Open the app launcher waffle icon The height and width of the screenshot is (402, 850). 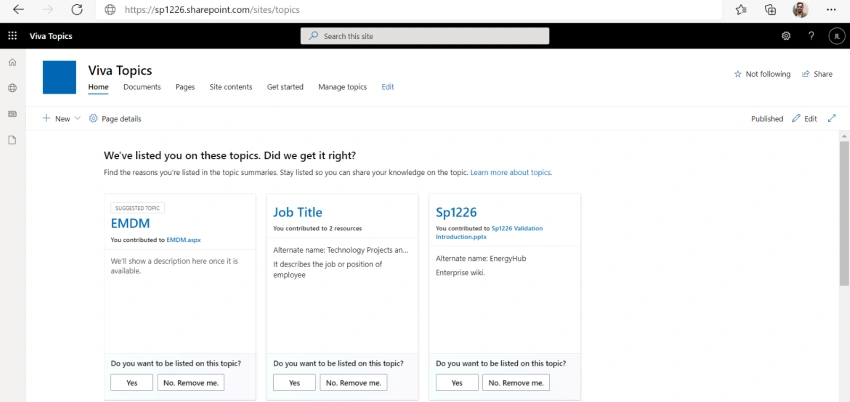(12, 36)
